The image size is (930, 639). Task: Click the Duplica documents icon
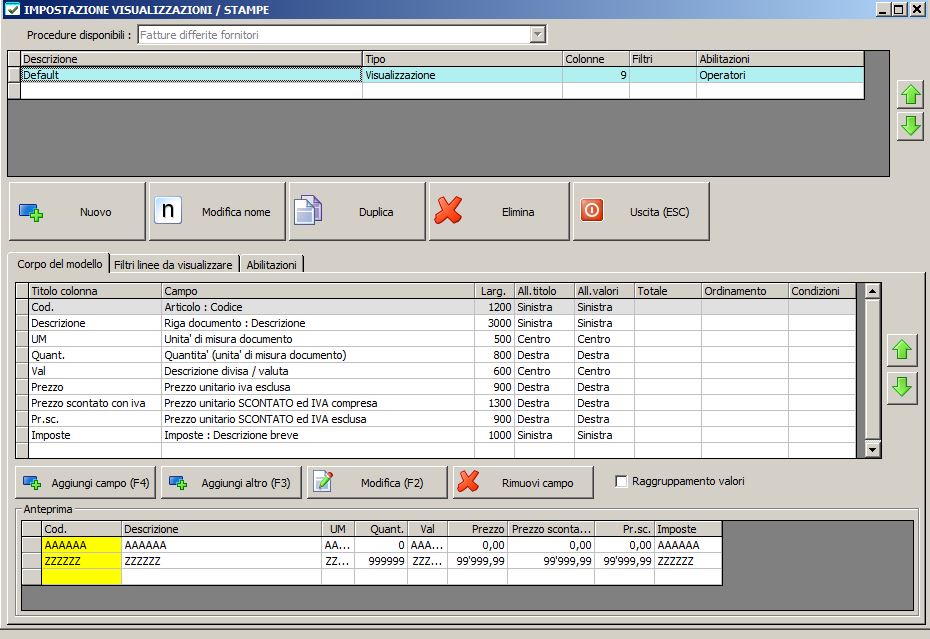pyautogui.click(x=308, y=210)
